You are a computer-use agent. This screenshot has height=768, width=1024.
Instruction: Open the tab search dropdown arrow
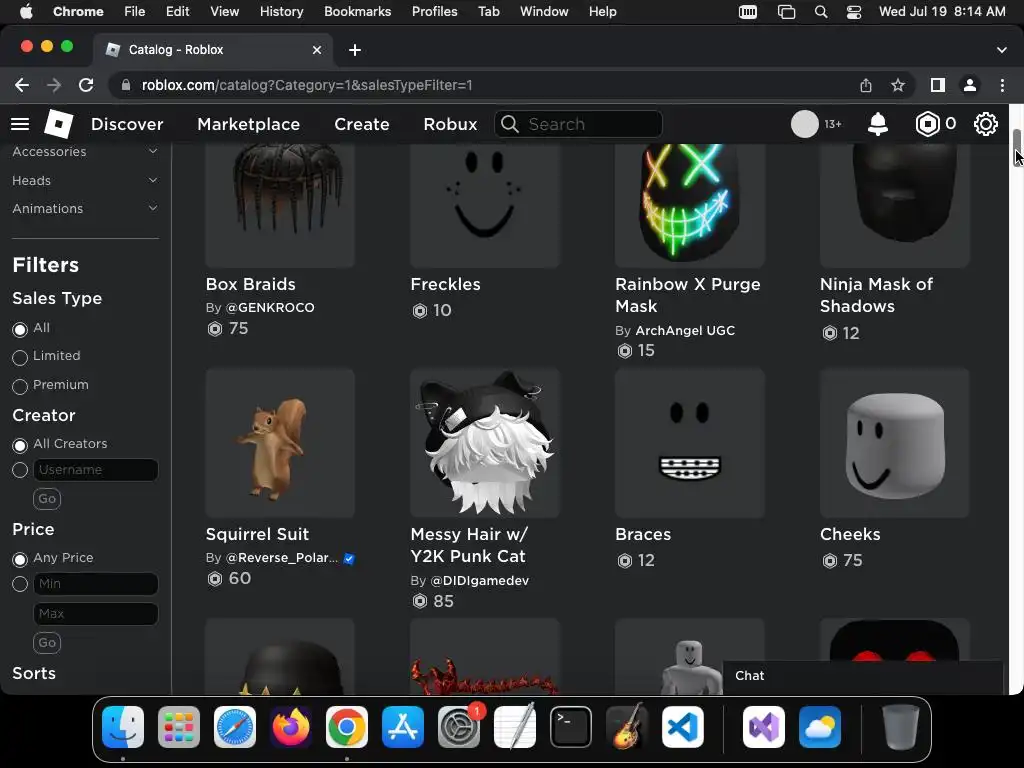click(1002, 50)
